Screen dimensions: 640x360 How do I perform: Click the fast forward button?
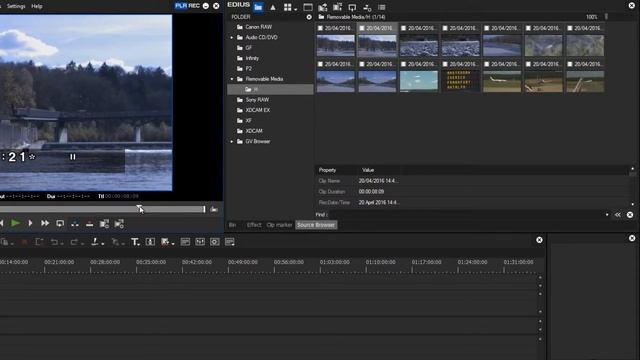click(x=45, y=223)
